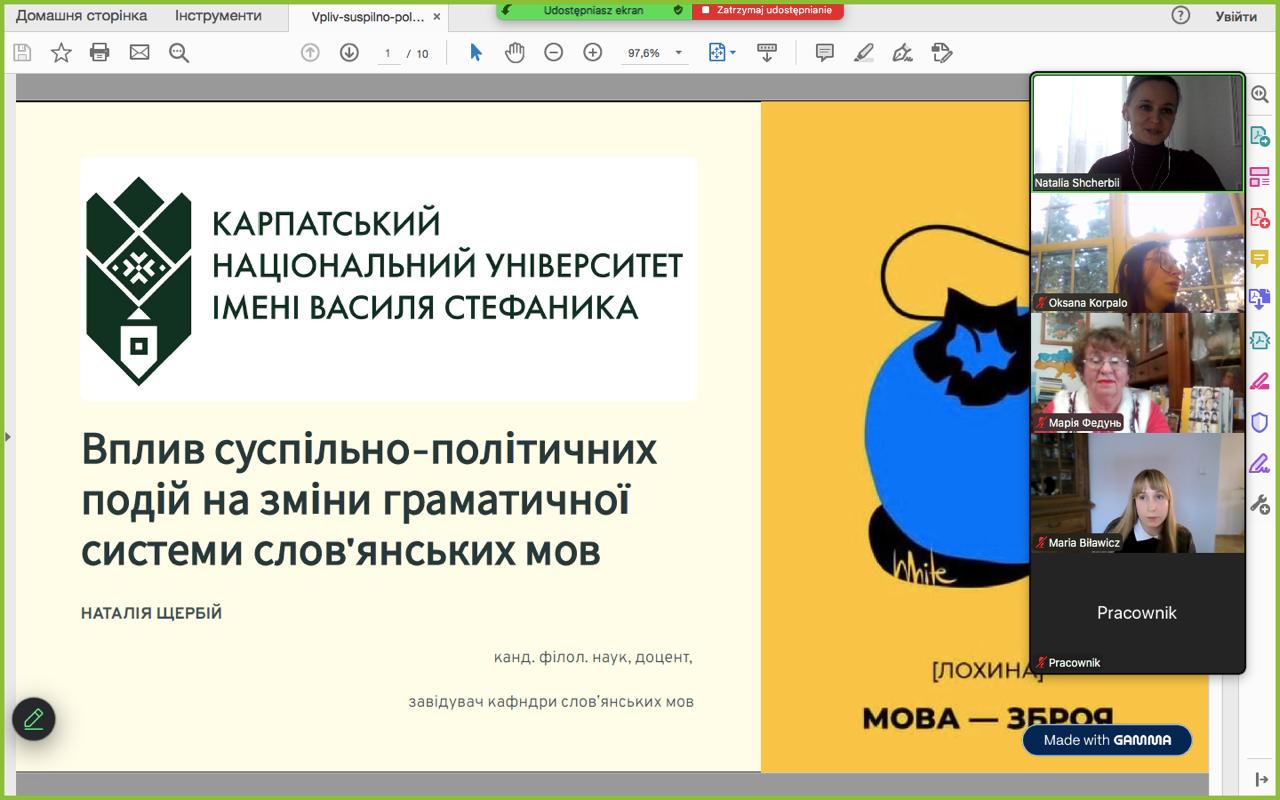Screen dimensions: 1280x800
Task: Select Maria Biławicz video thumbnail
Action: pos(1137,493)
